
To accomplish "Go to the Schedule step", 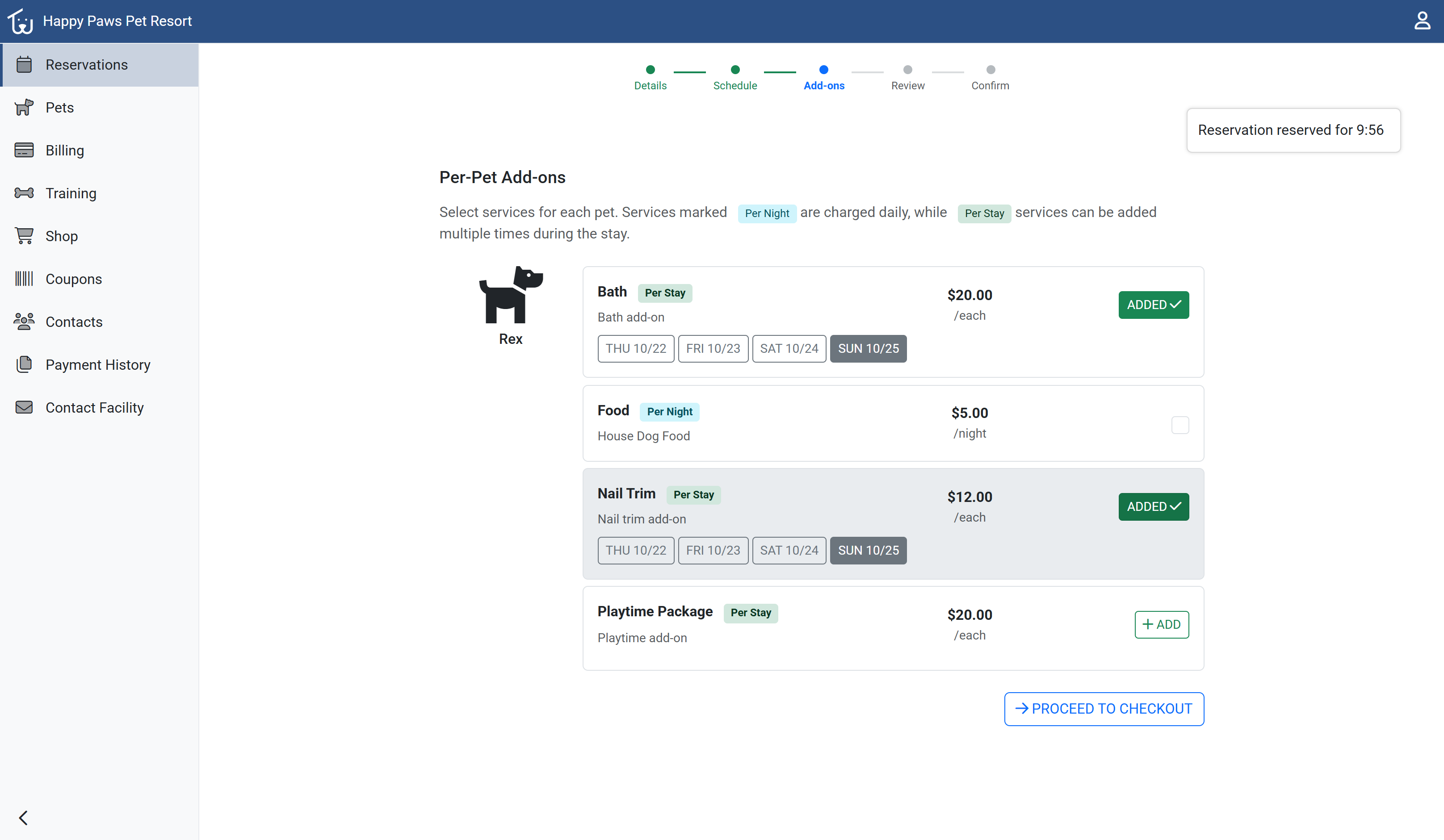I will click(x=735, y=77).
